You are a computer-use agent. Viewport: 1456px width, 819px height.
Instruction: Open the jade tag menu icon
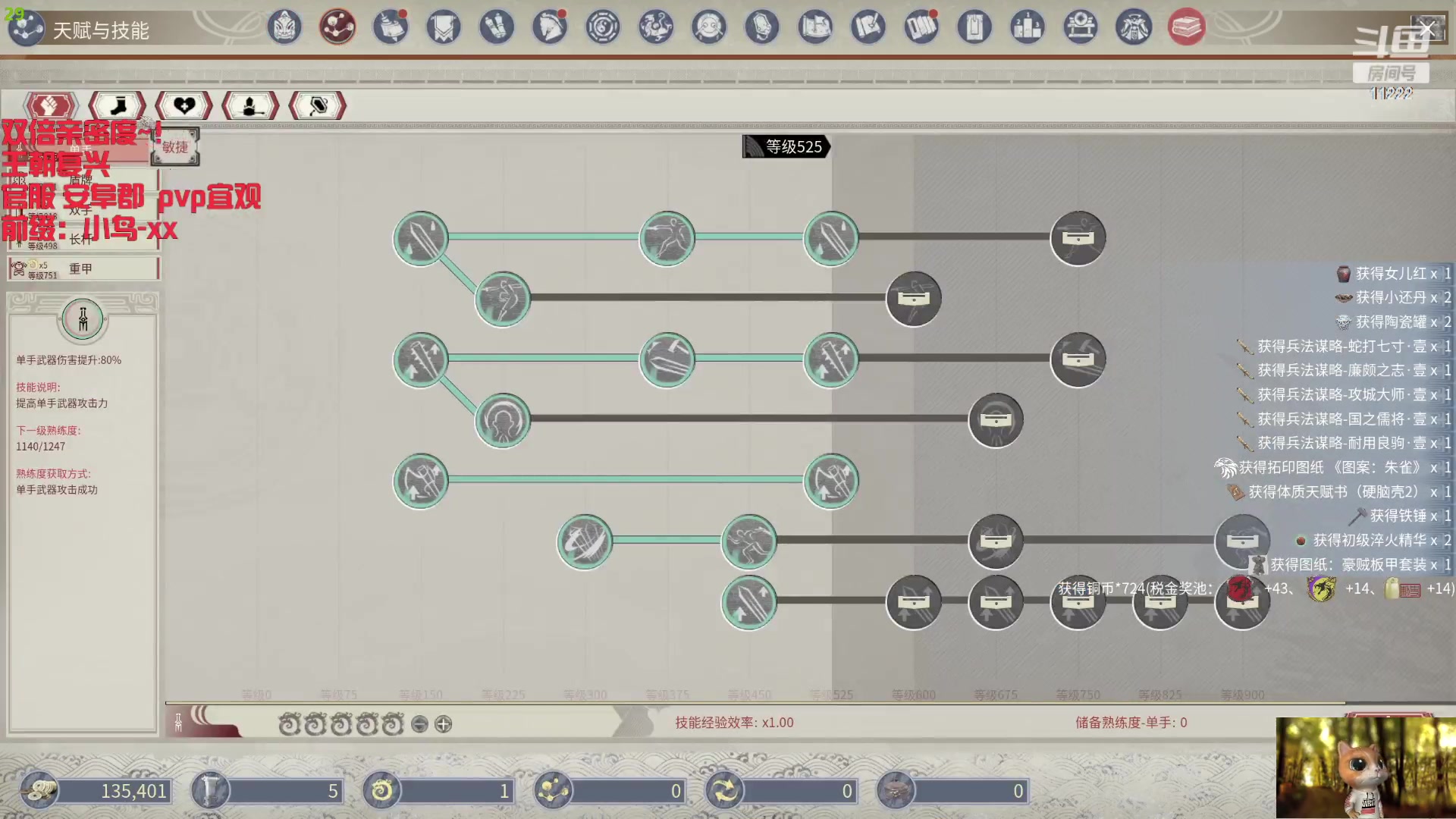point(762,27)
